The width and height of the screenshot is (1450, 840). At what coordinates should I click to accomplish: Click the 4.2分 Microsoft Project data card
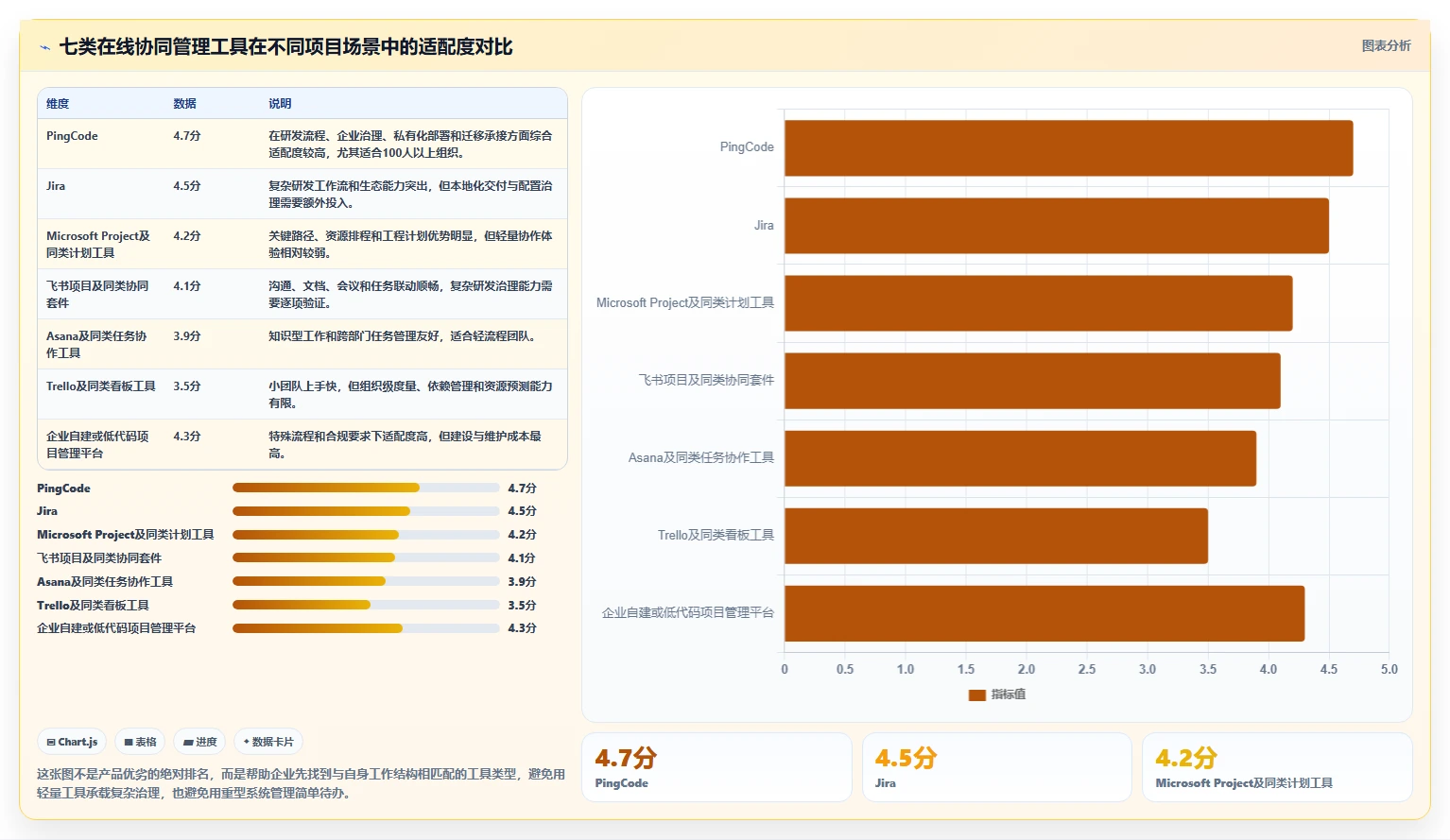1277,767
